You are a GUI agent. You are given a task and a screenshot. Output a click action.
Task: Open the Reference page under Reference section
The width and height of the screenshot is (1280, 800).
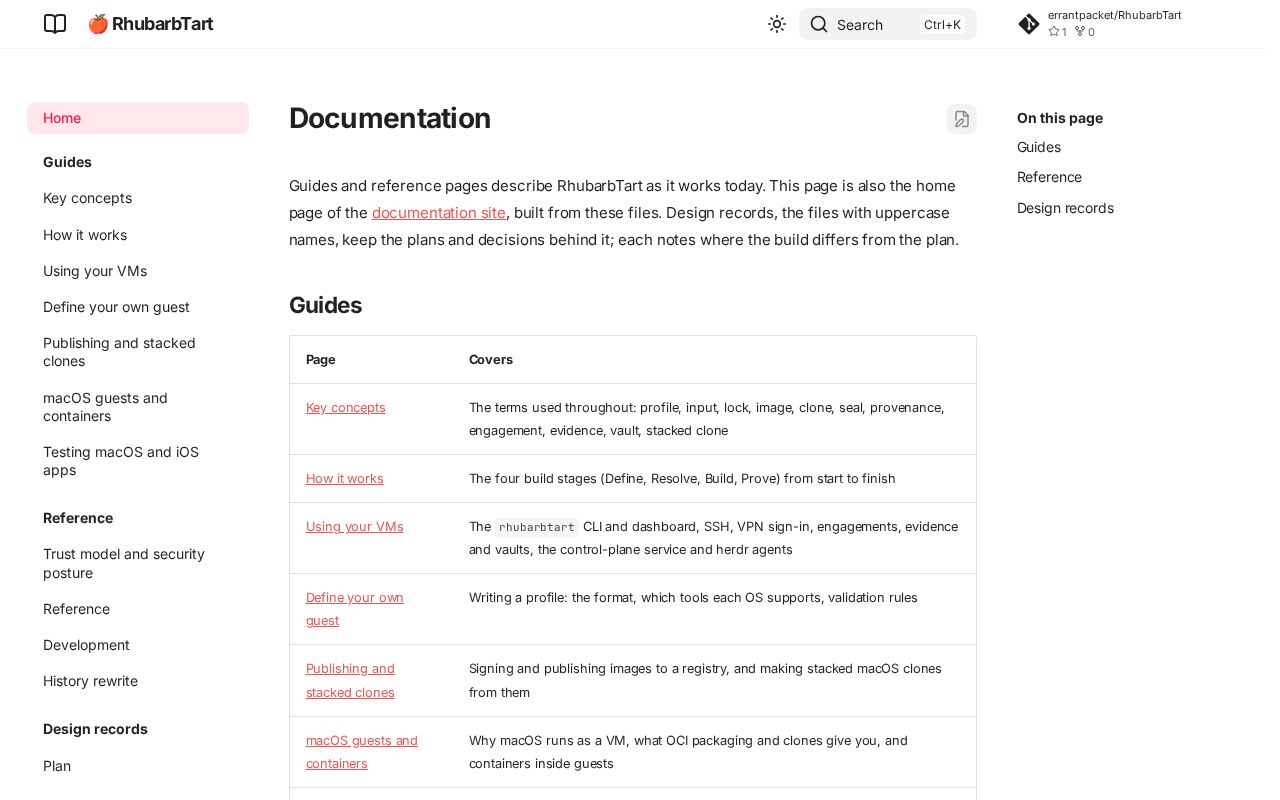click(76, 609)
